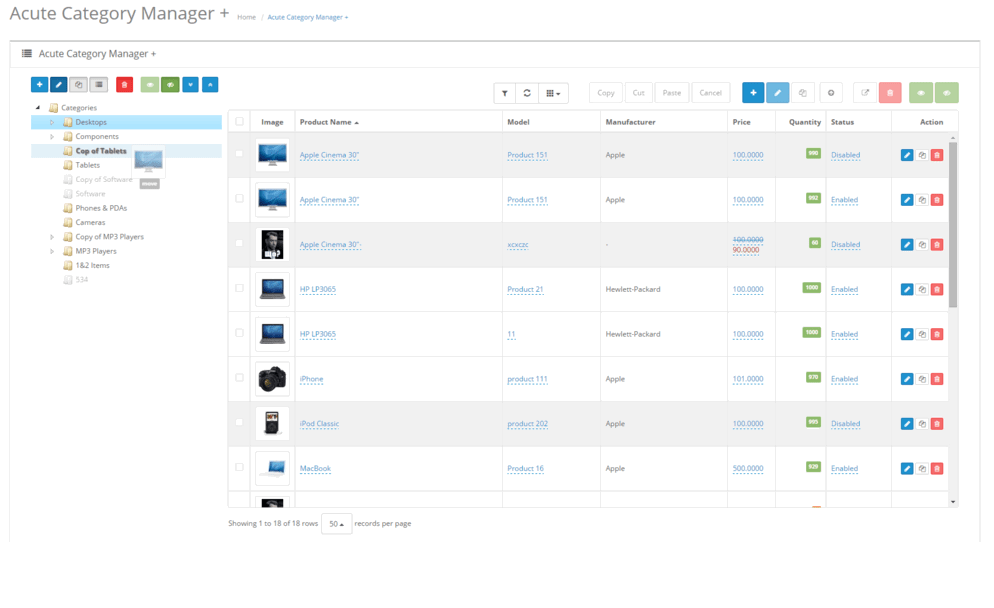This screenshot has height=608, width=994.
Task: Tick the checkbox for the iPhone row
Action: pyautogui.click(x=239, y=378)
